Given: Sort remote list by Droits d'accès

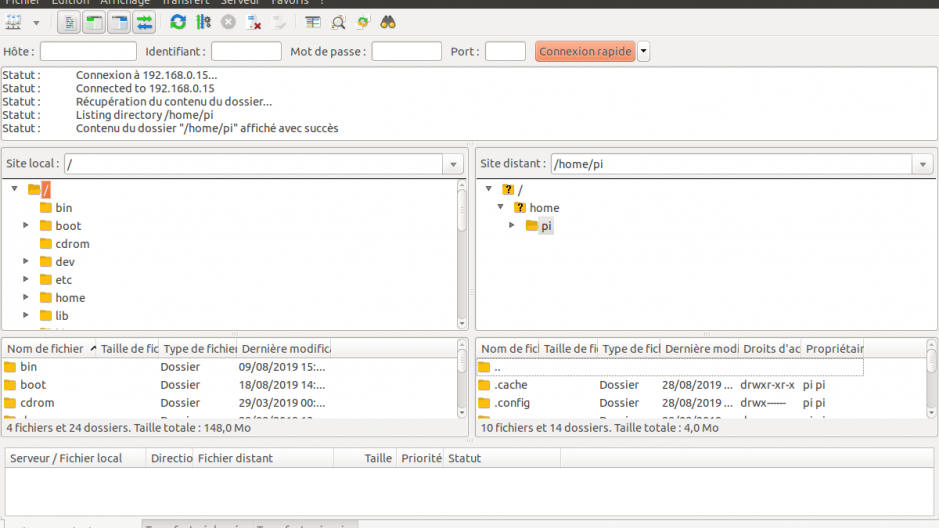Looking at the screenshot, I should click(x=770, y=348).
